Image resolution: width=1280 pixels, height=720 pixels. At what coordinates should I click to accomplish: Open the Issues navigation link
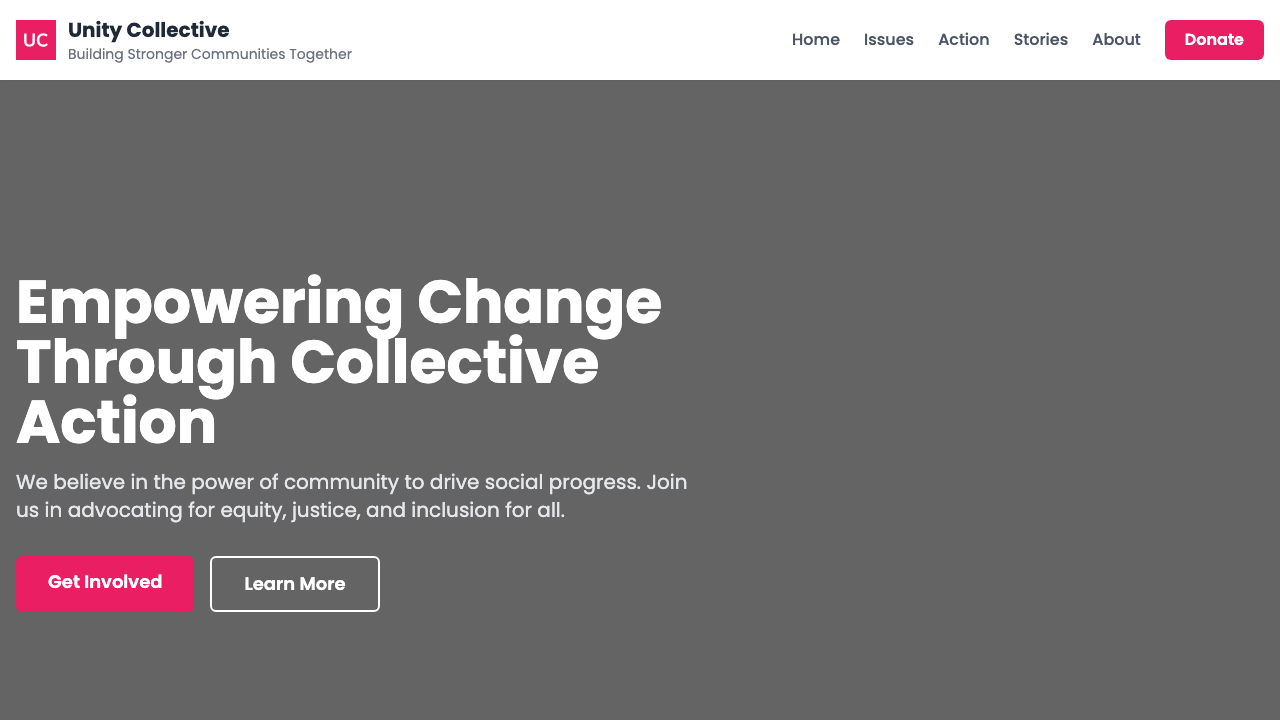(x=888, y=40)
